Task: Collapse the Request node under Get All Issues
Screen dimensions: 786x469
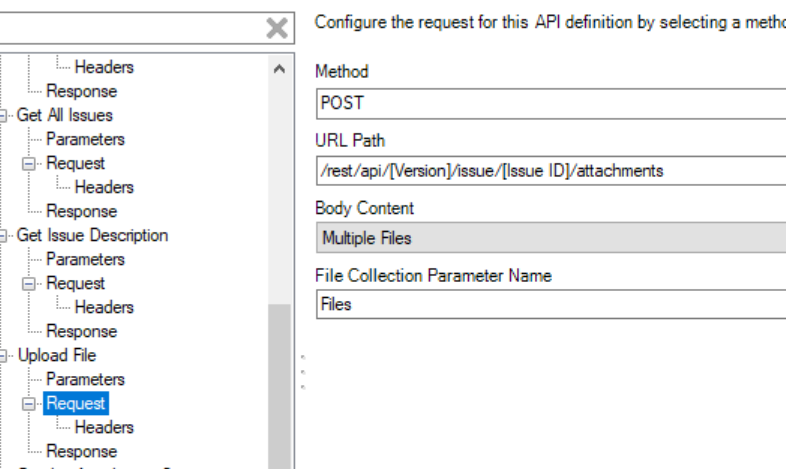Action: pos(28,163)
